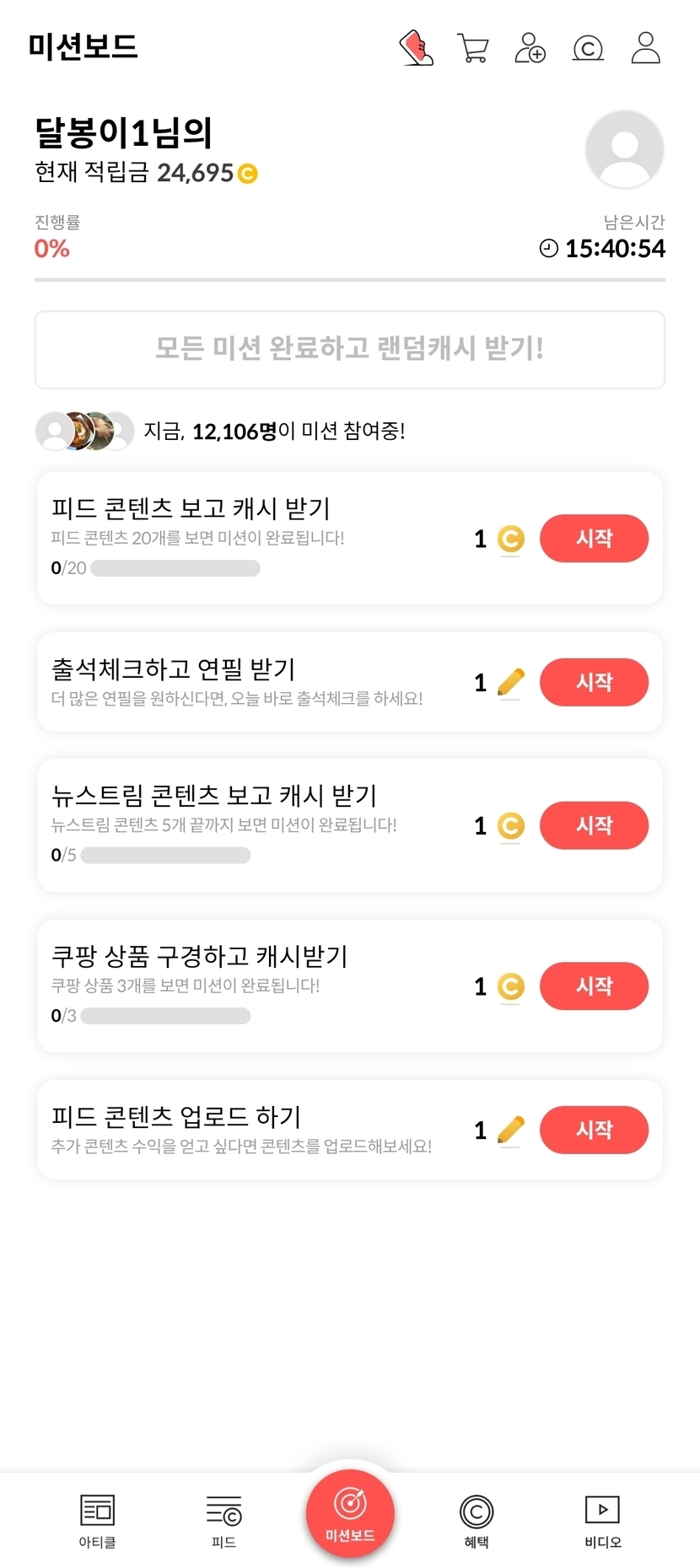Screen dimensions: 700x1568
Task: Open the cash coin icon in header
Action: click(x=588, y=48)
